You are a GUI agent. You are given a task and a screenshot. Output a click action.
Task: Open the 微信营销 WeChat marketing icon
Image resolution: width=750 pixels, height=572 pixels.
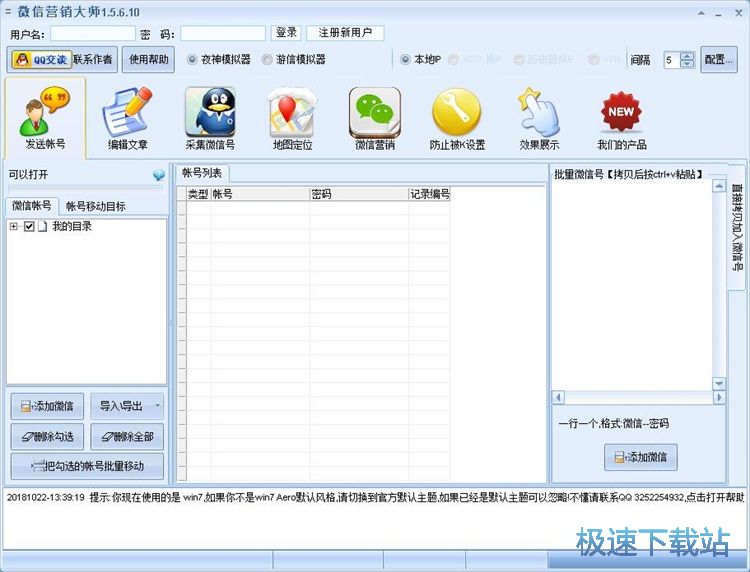tap(375, 118)
